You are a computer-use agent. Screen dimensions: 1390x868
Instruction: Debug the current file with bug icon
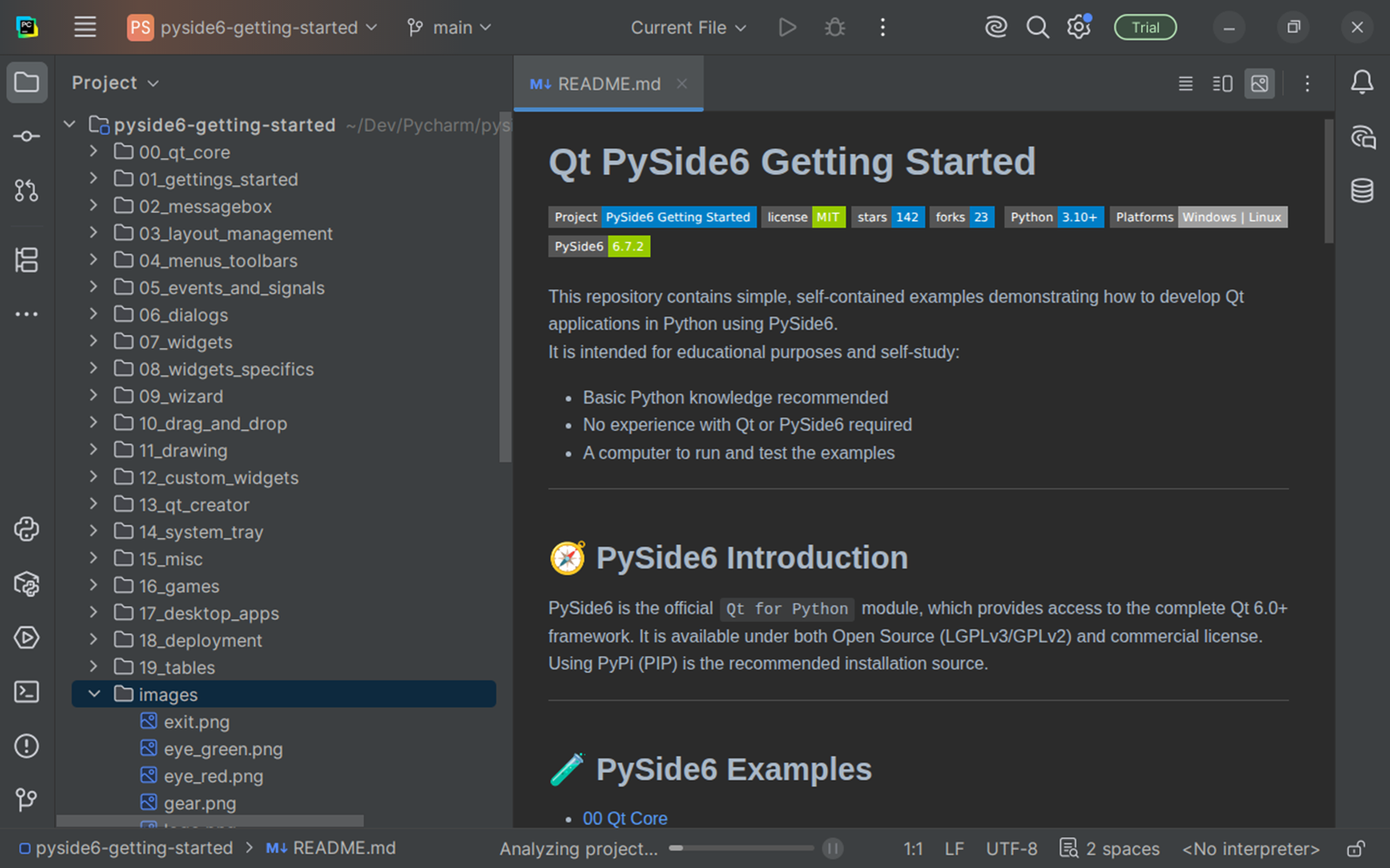click(x=835, y=27)
